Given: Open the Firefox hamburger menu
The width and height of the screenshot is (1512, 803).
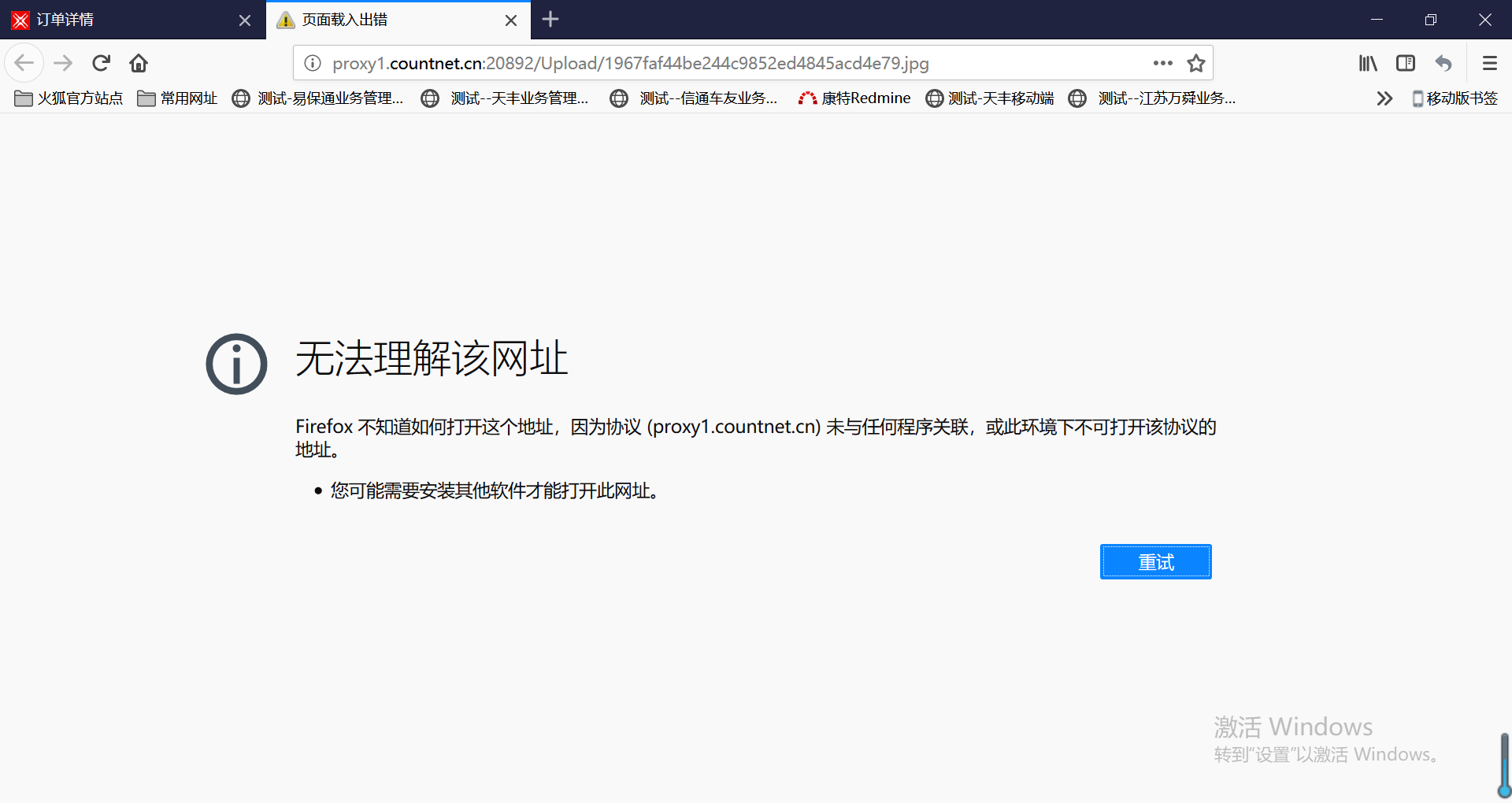Looking at the screenshot, I should coord(1489,63).
